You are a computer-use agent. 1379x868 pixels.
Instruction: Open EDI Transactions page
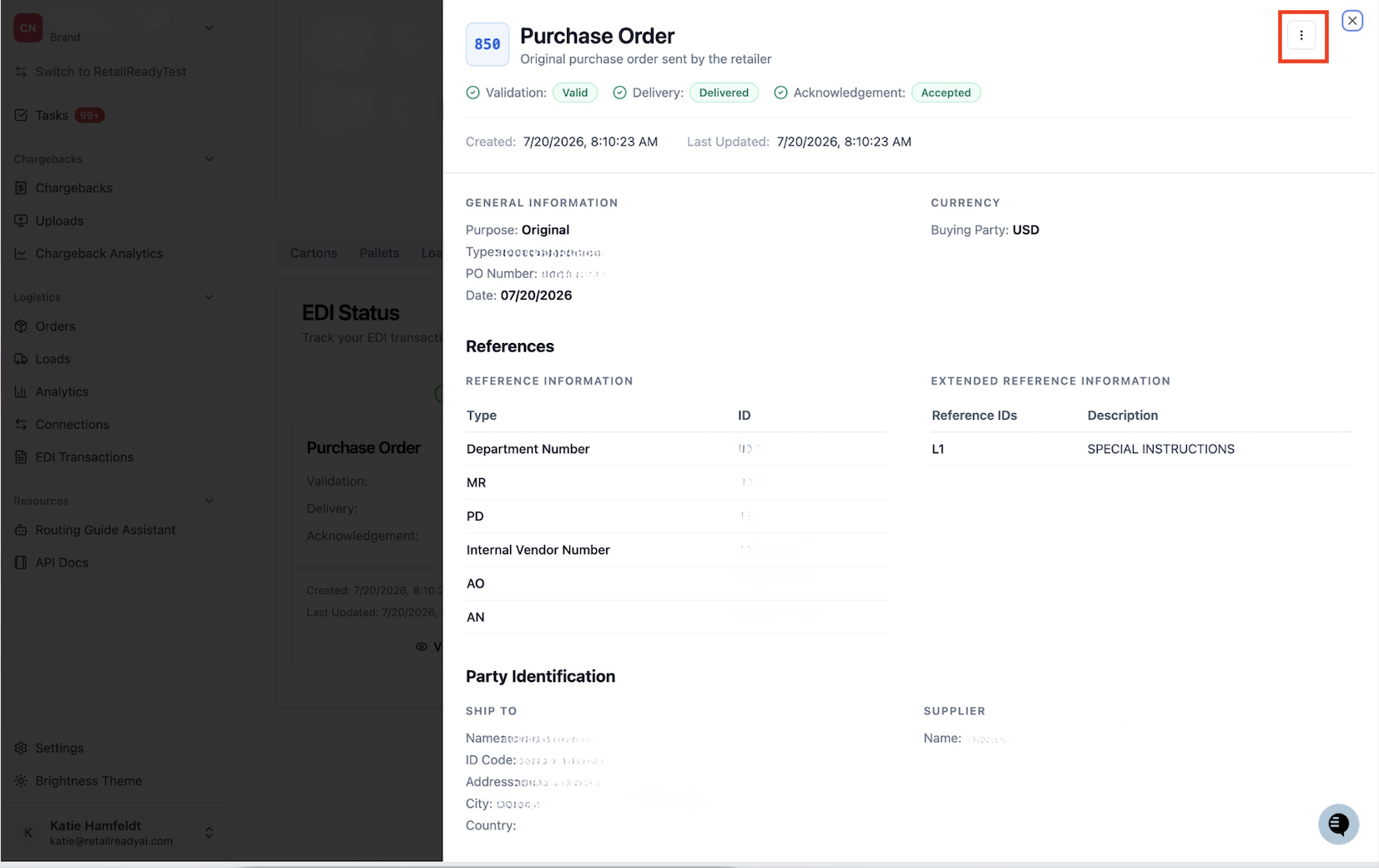pos(84,457)
